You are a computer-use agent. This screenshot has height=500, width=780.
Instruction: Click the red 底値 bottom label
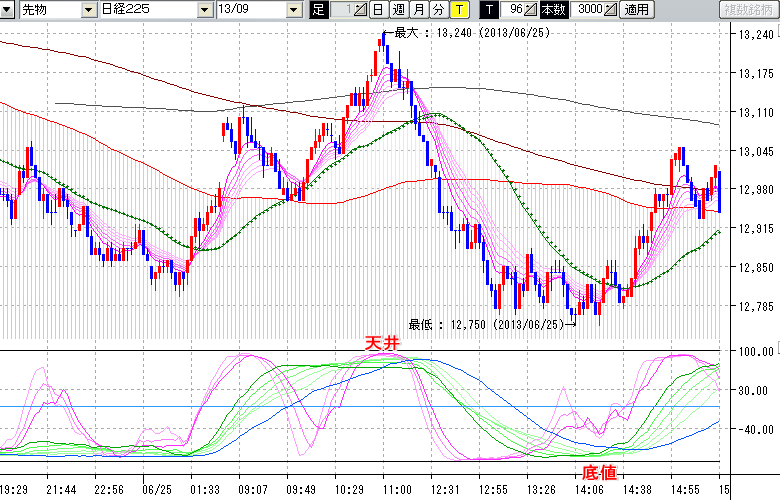pos(598,470)
